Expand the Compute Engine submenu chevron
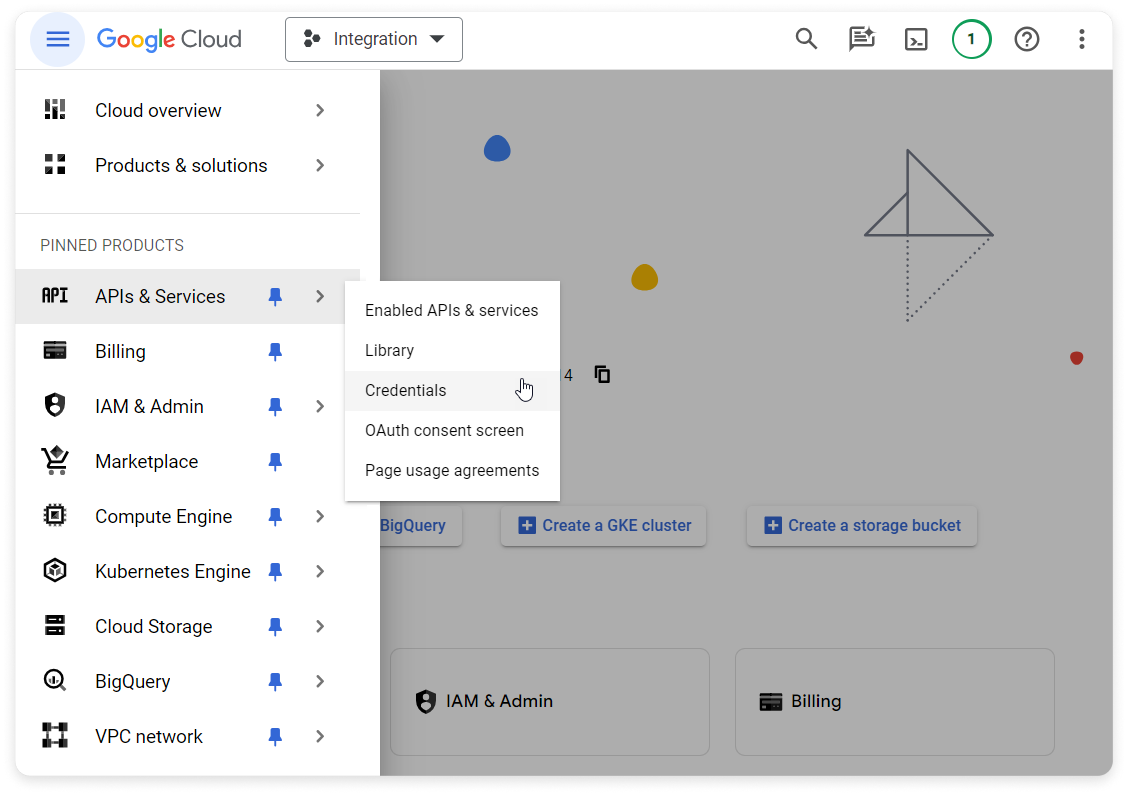 click(x=320, y=517)
